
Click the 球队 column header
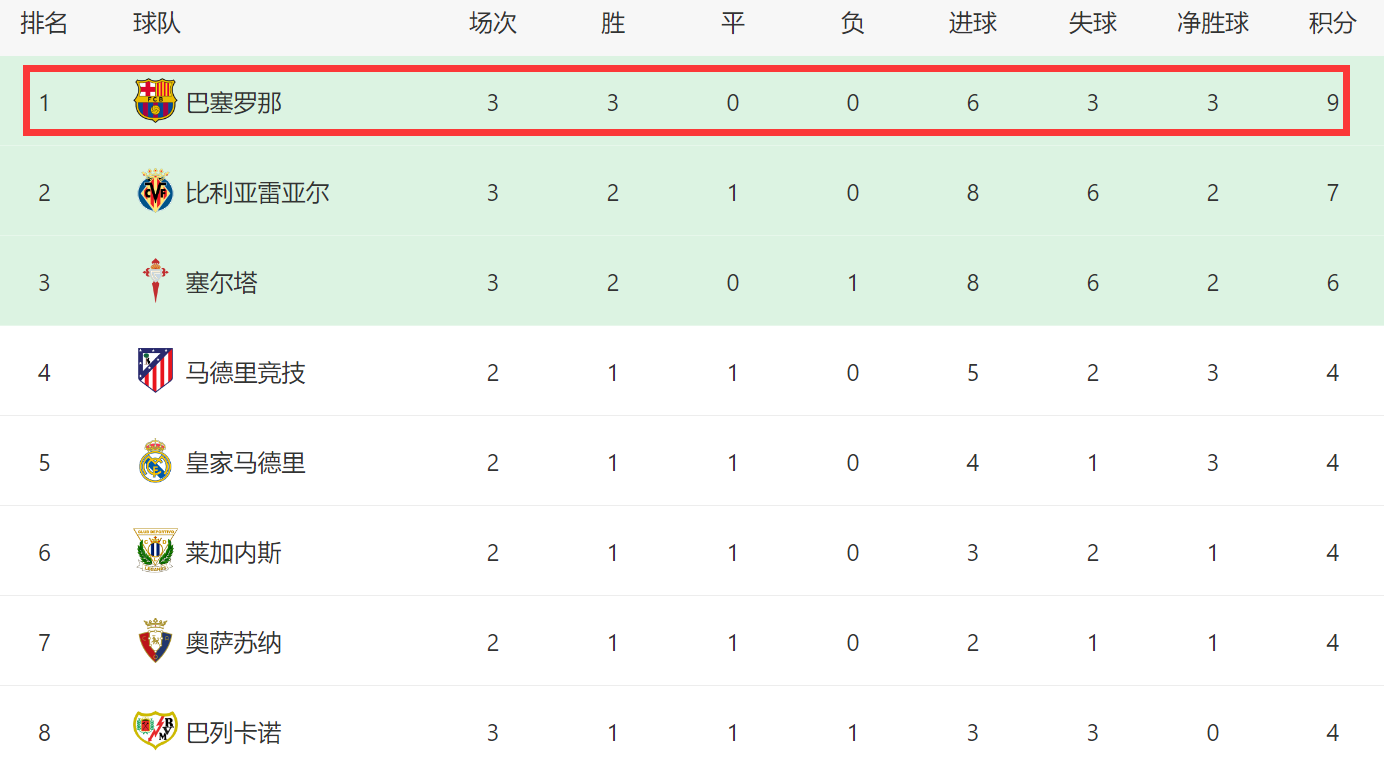click(157, 24)
